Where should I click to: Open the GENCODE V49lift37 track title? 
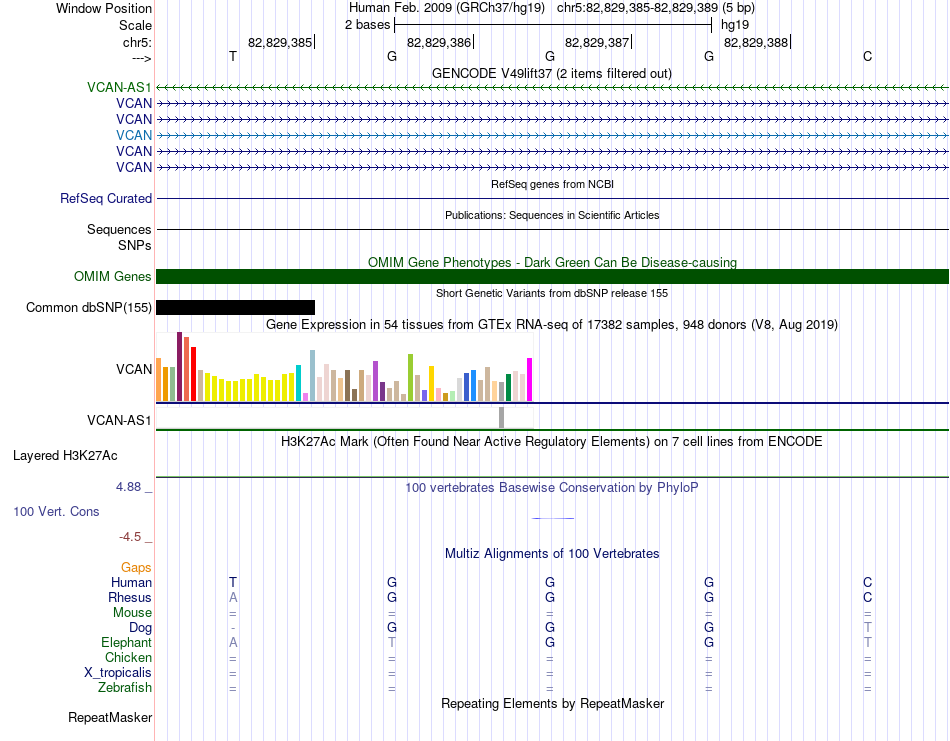551,73
